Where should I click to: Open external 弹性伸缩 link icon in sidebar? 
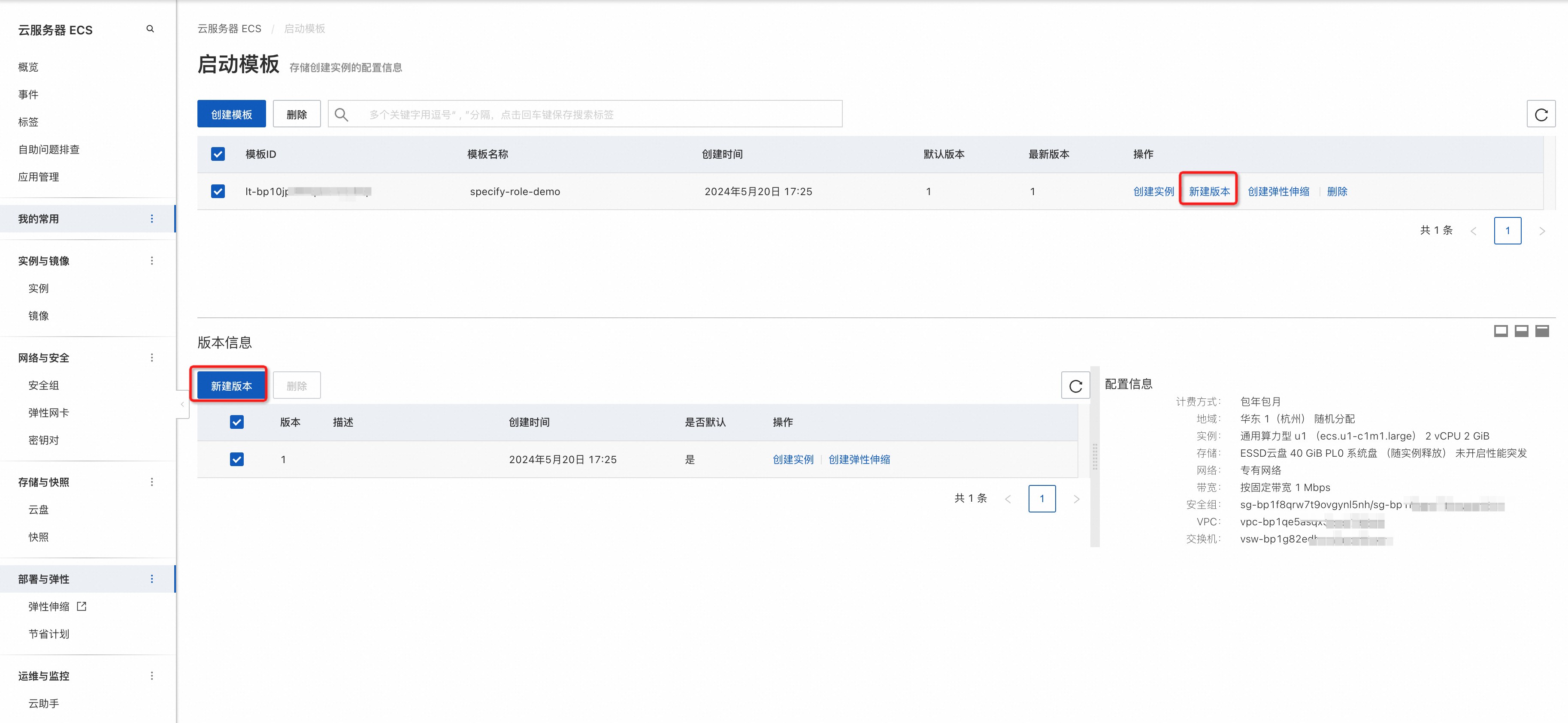coord(82,606)
